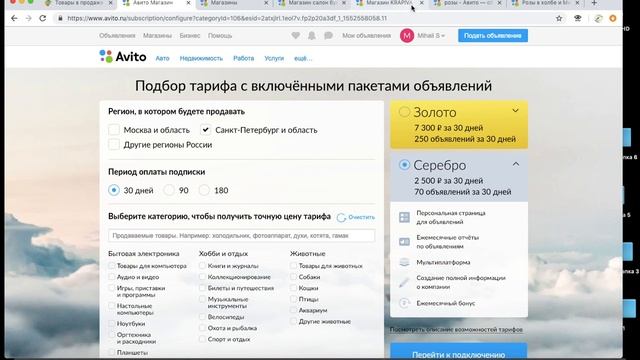Open the Мои объявления link
Screen dimensions: 640x360
coord(367,36)
